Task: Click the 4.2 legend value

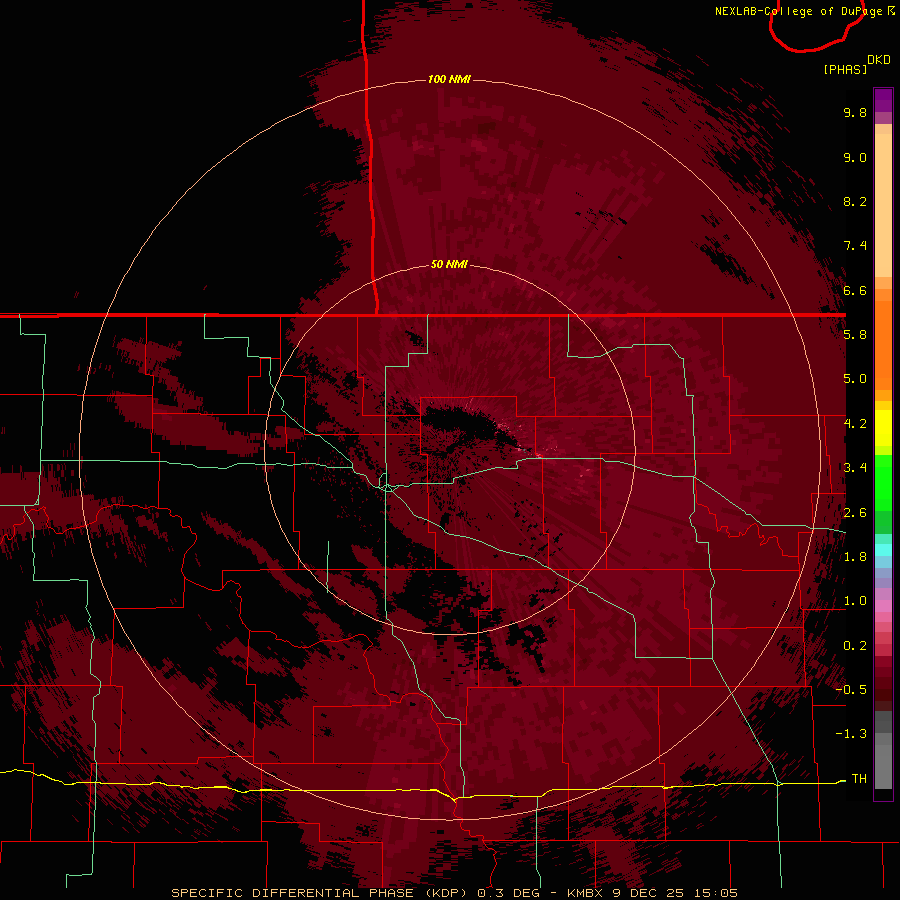Action: [855, 424]
